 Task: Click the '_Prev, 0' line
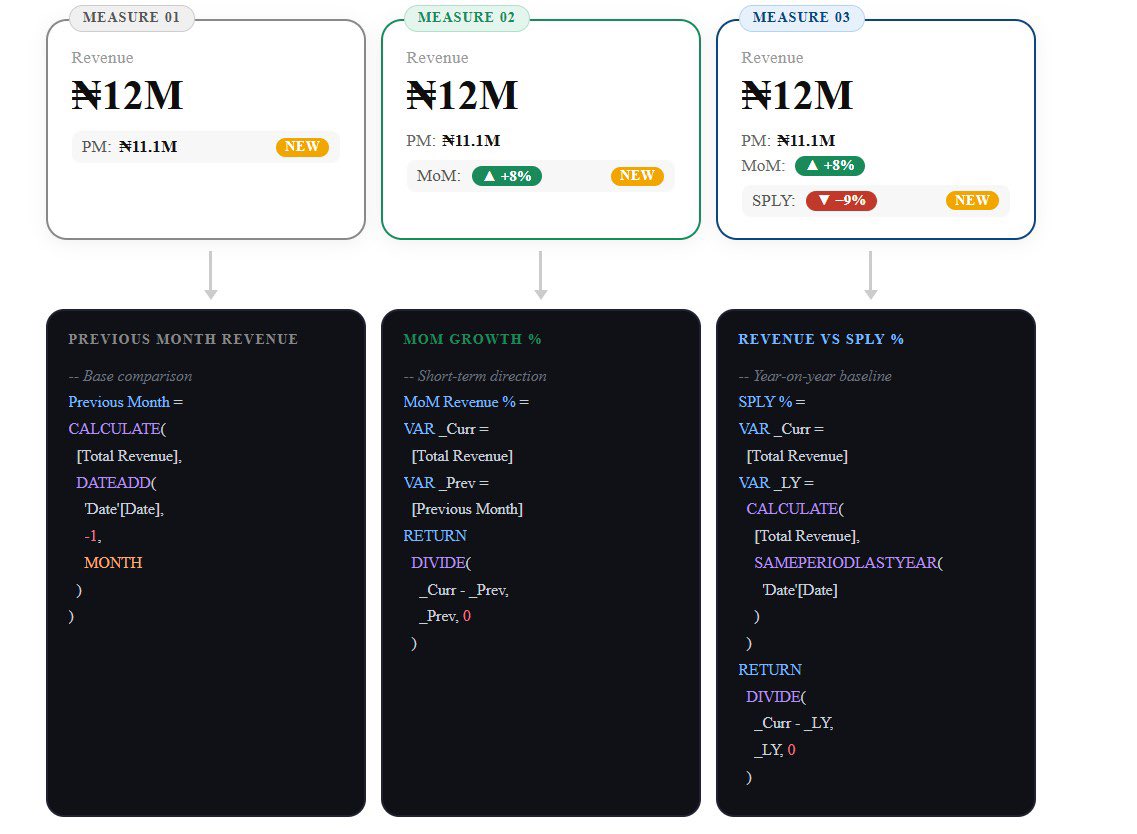point(445,616)
